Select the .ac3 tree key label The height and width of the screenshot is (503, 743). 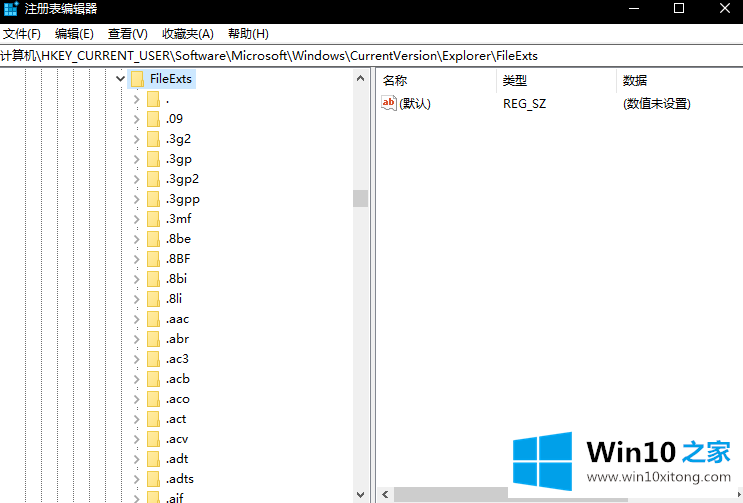coord(177,359)
